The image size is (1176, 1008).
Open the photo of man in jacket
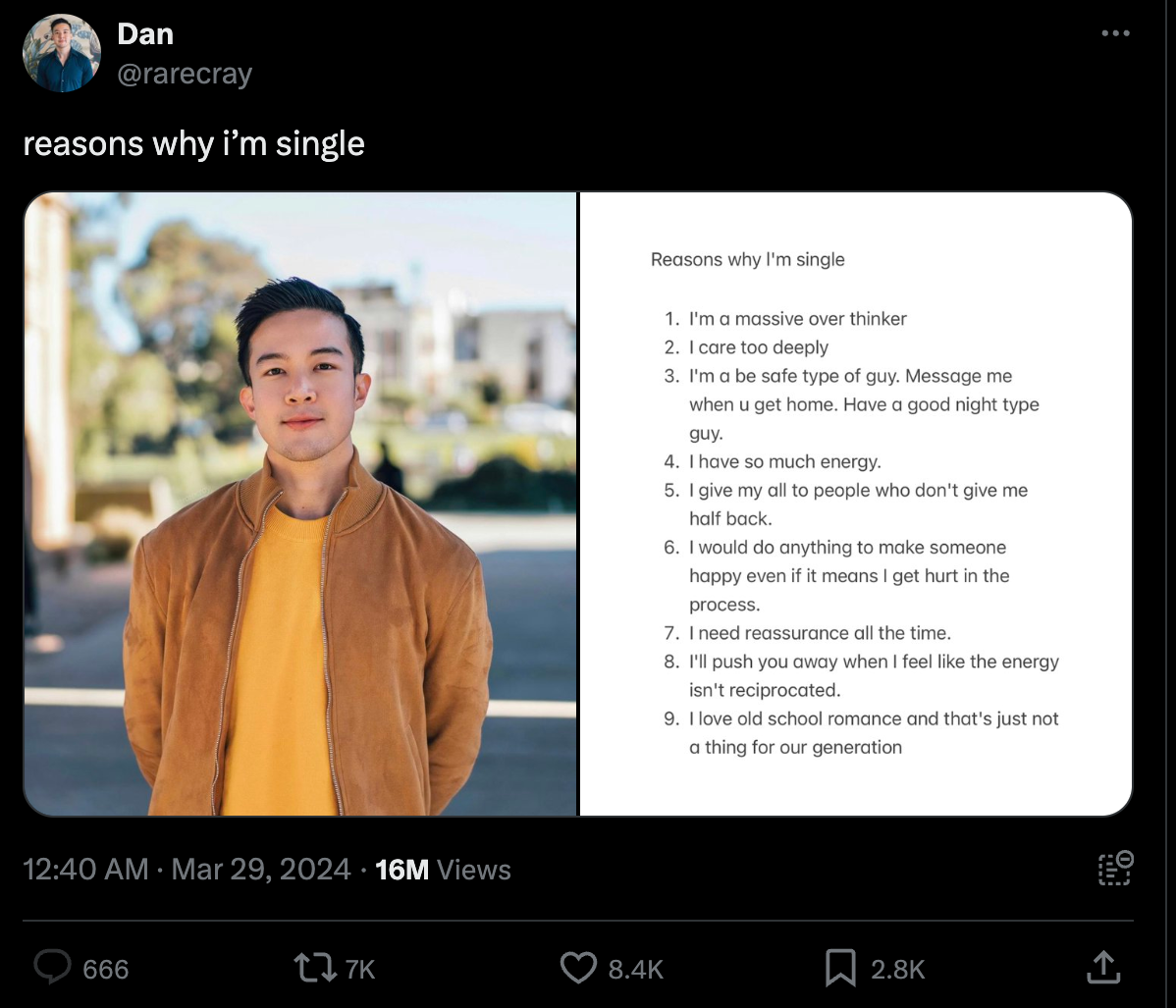[x=300, y=504]
